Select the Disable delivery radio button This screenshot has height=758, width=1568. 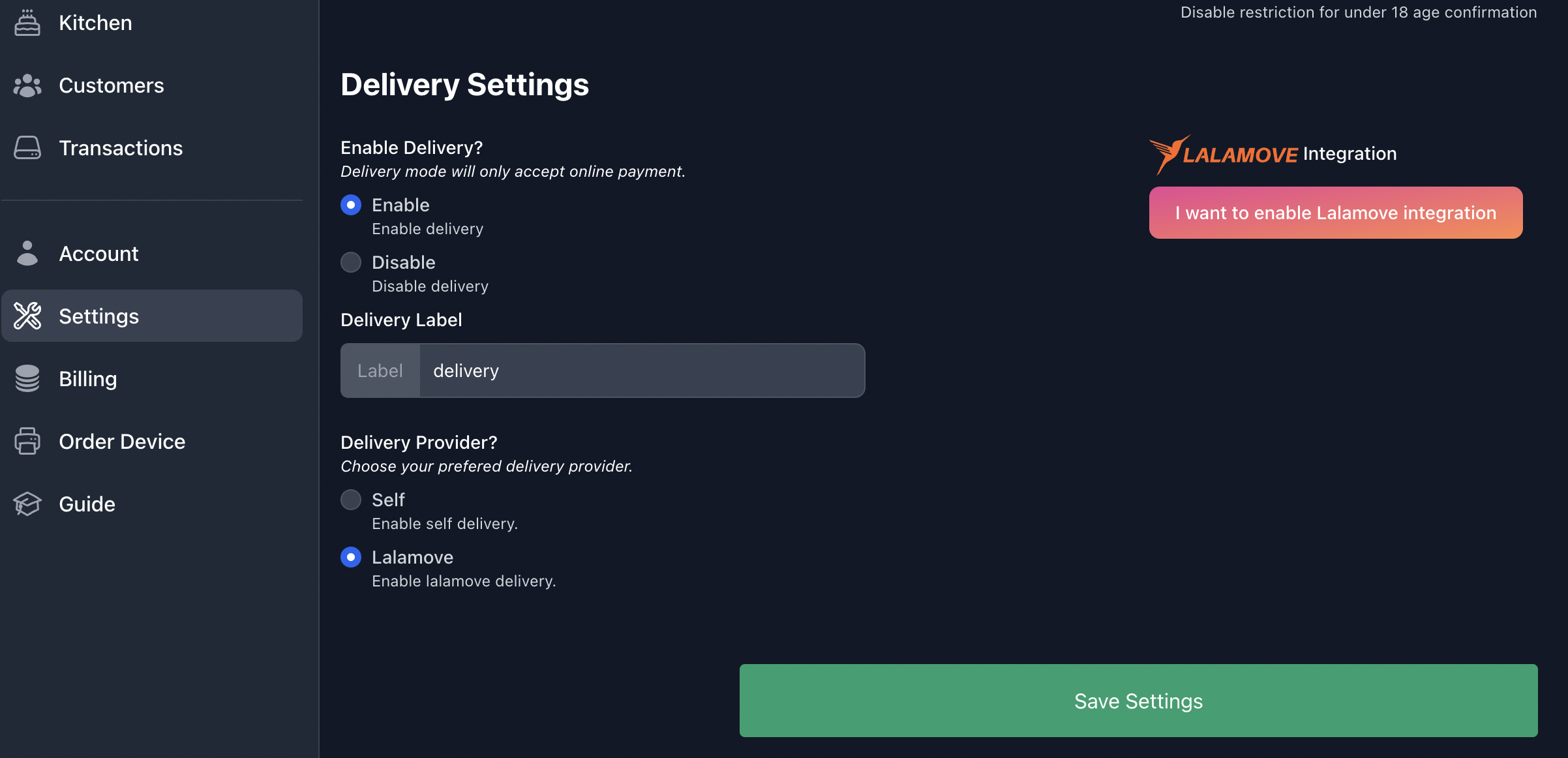click(351, 261)
